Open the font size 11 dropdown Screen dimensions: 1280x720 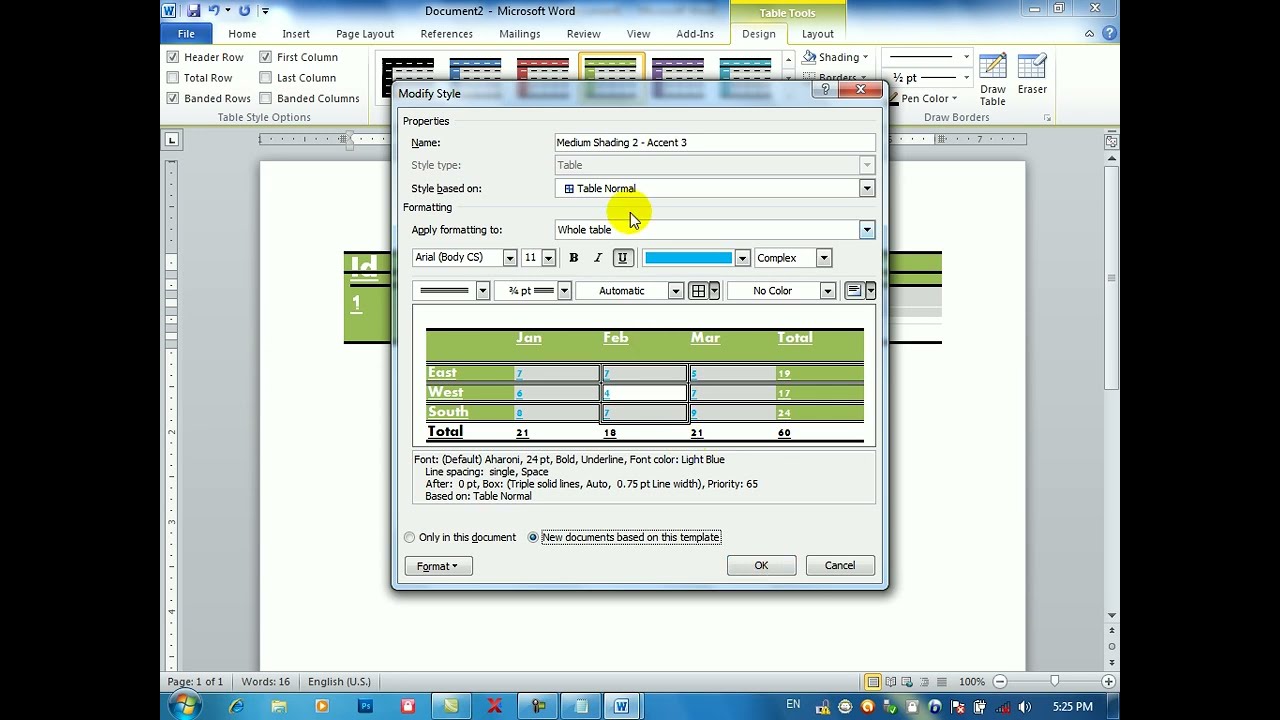click(x=548, y=258)
